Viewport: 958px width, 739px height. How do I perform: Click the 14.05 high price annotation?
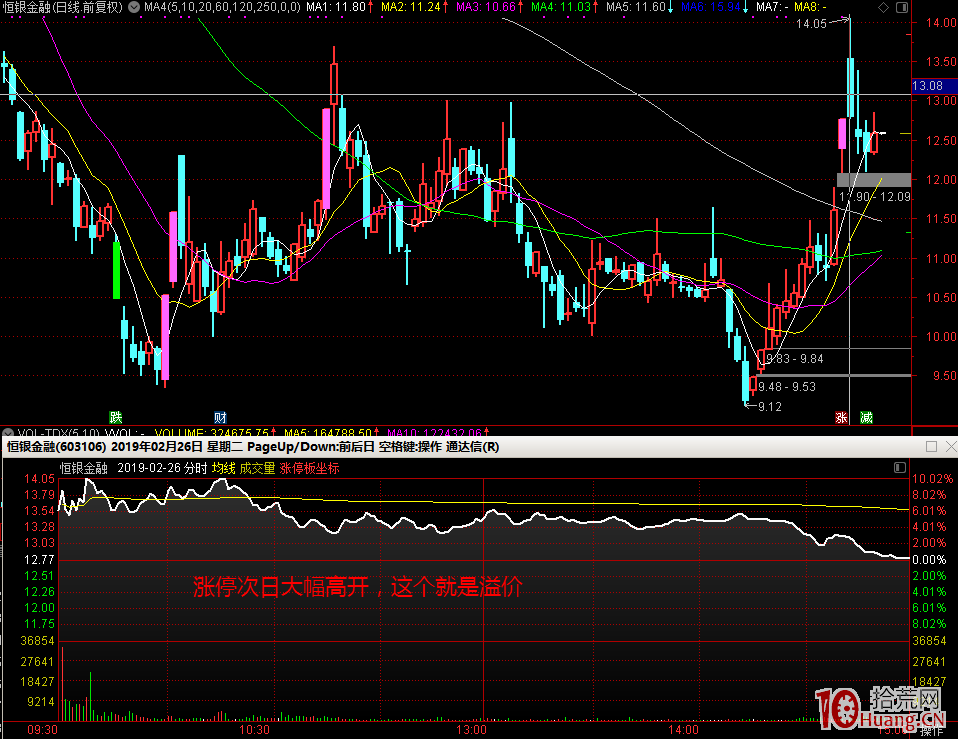(811, 24)
